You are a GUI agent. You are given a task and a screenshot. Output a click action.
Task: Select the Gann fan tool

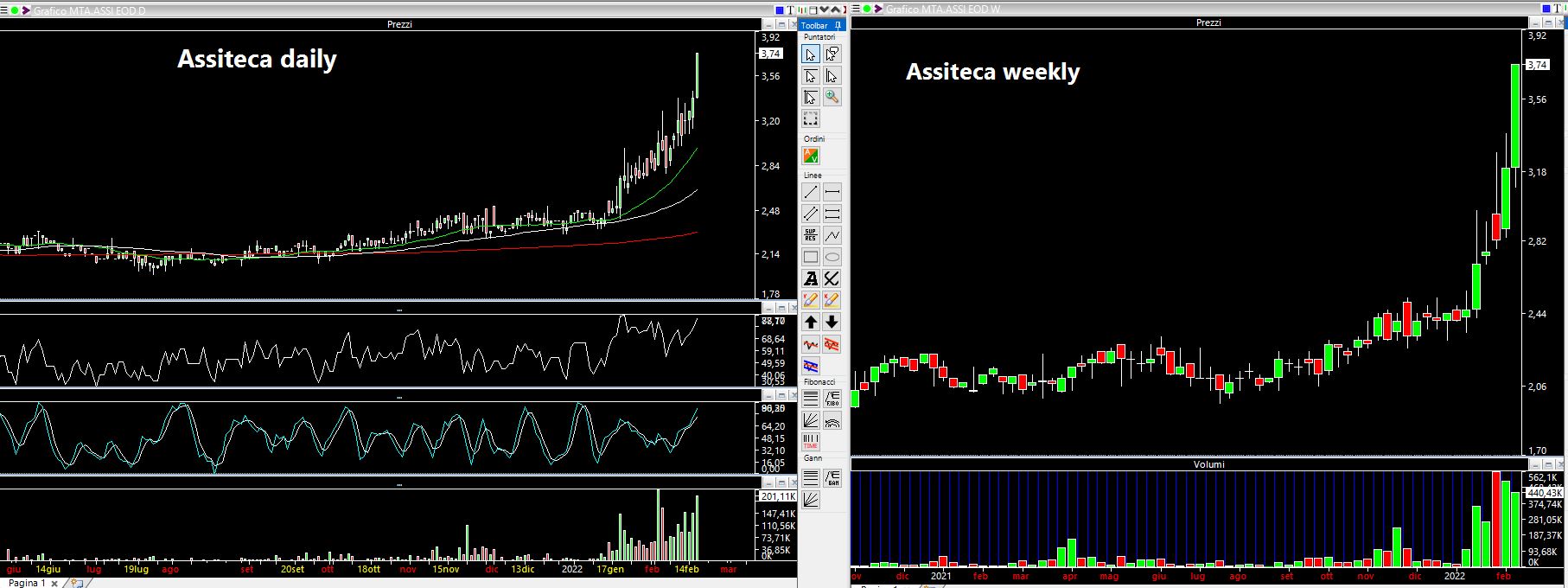810,499
